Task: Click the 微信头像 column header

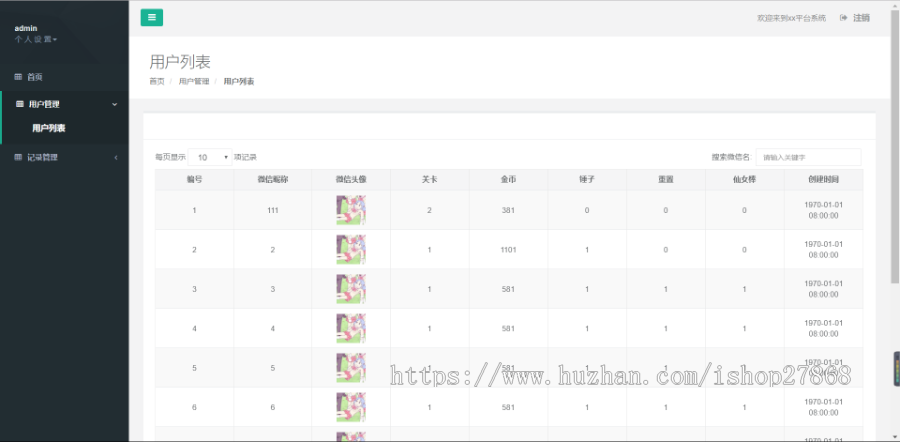Action: coord(351,180)
